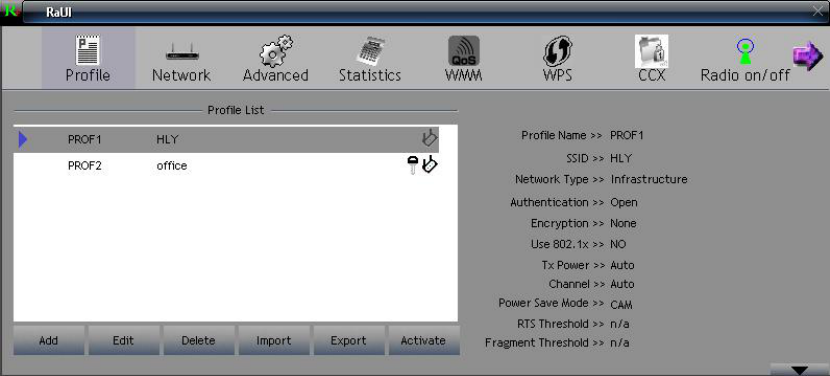The width and height of the screenshot is (830, 376).
Task: Click the Encryption value None
Action: point(623,223)
